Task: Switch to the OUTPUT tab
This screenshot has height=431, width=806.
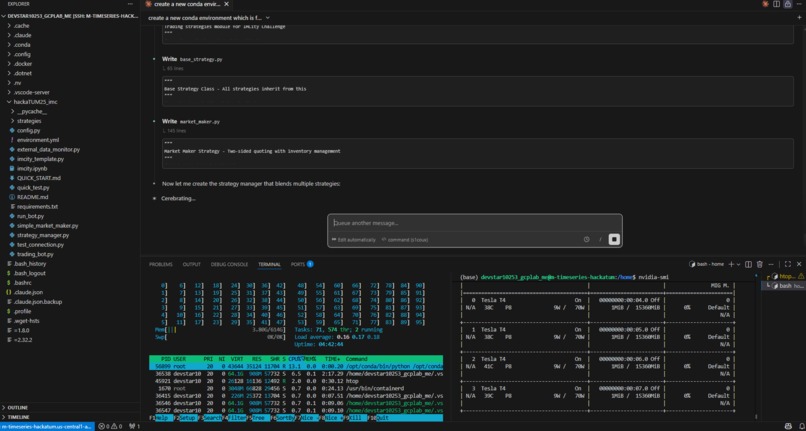Action: (192, 264)
